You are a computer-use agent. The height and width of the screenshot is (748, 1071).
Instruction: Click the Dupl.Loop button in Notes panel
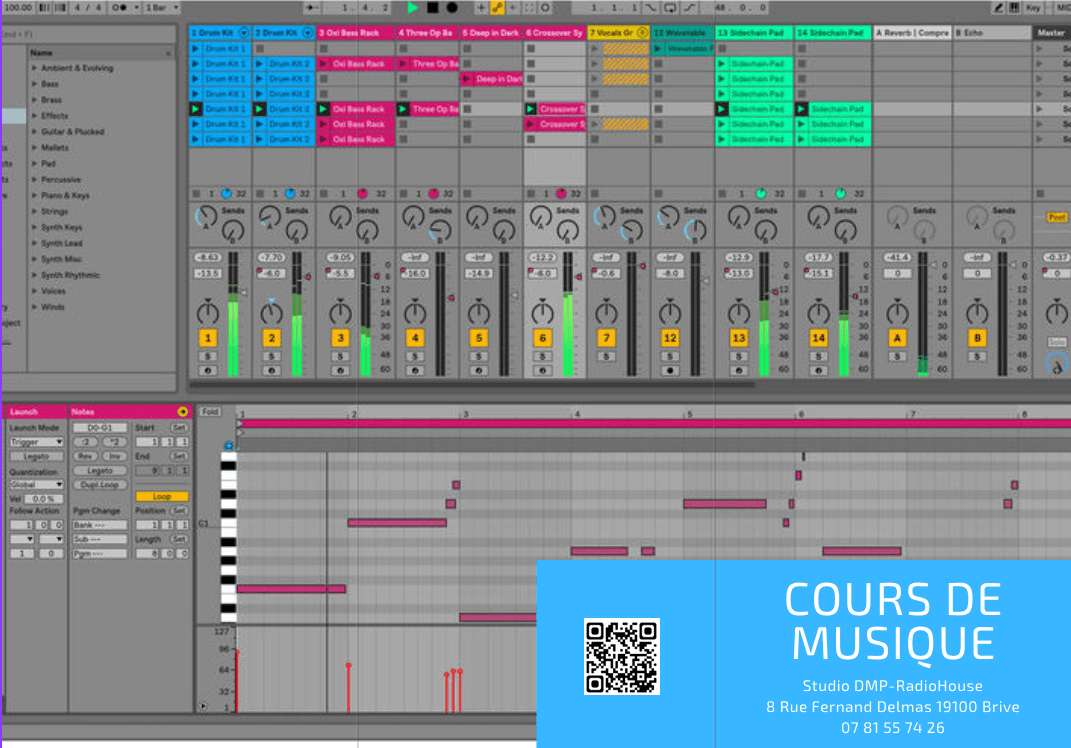pos(99,485)
